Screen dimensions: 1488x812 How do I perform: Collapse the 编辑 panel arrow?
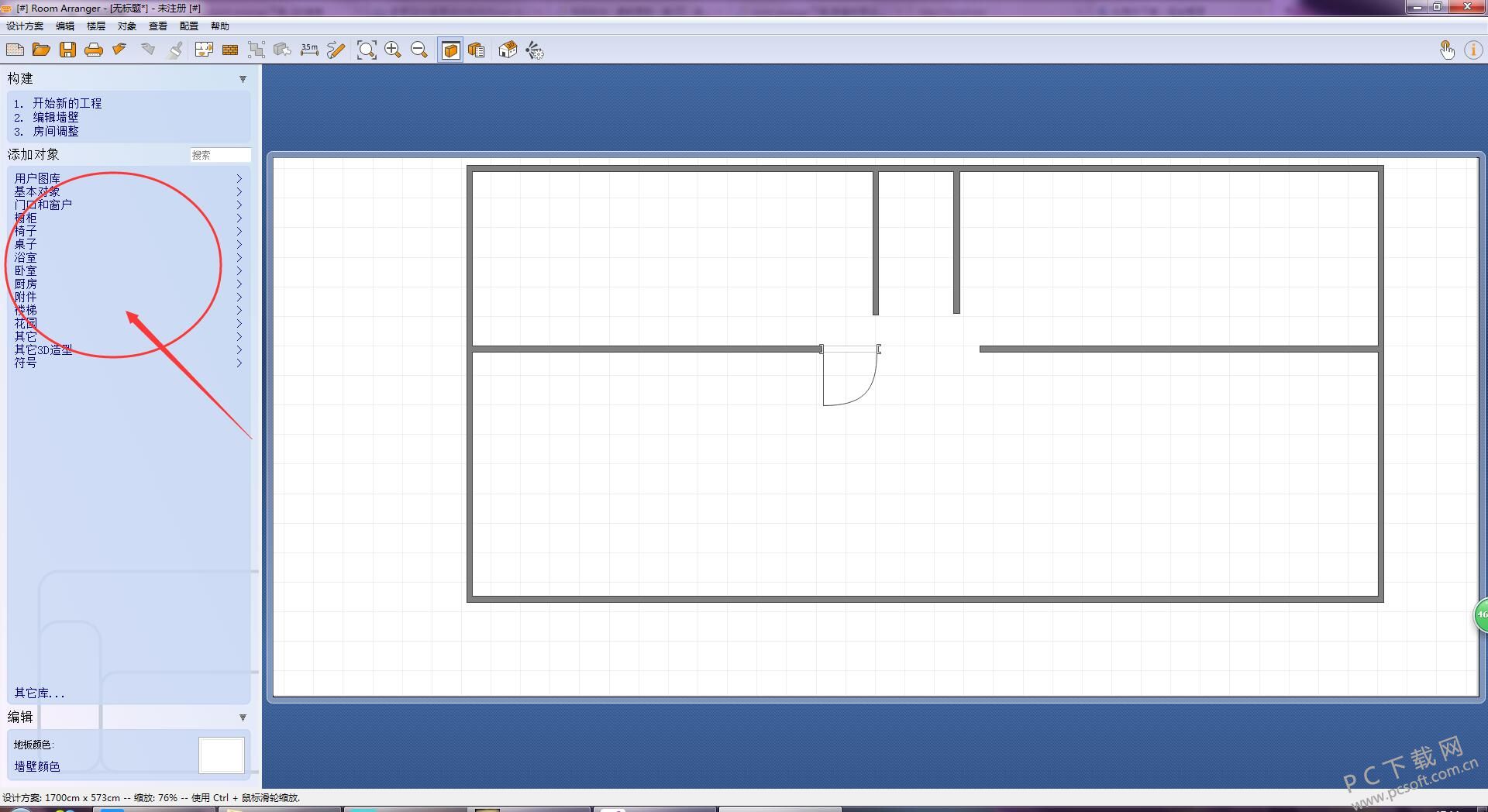point(243,717)
